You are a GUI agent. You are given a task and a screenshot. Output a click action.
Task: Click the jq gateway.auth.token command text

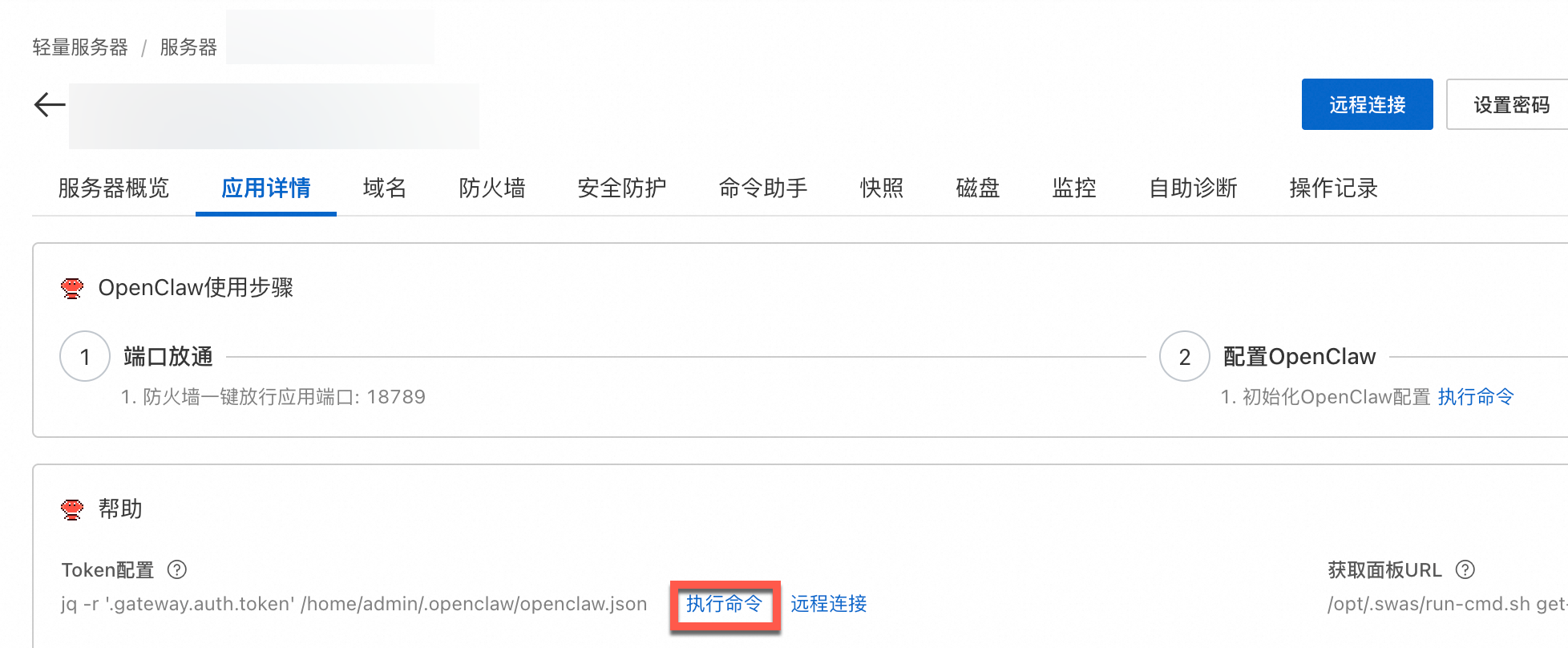(x=354, y=604)
